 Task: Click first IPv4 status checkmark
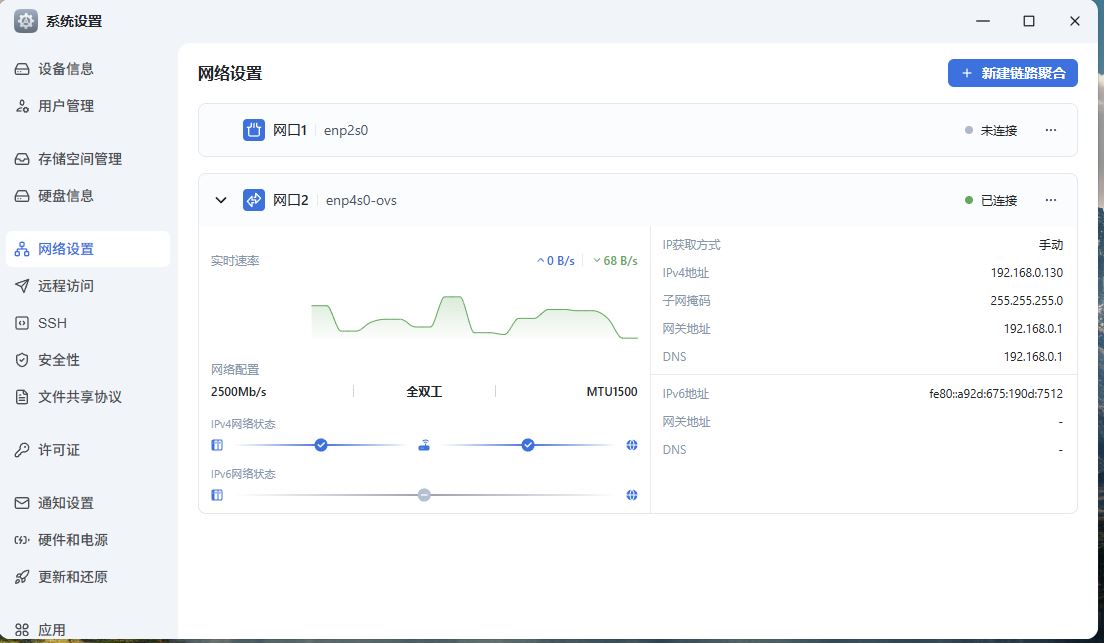(x=321, y=445)
